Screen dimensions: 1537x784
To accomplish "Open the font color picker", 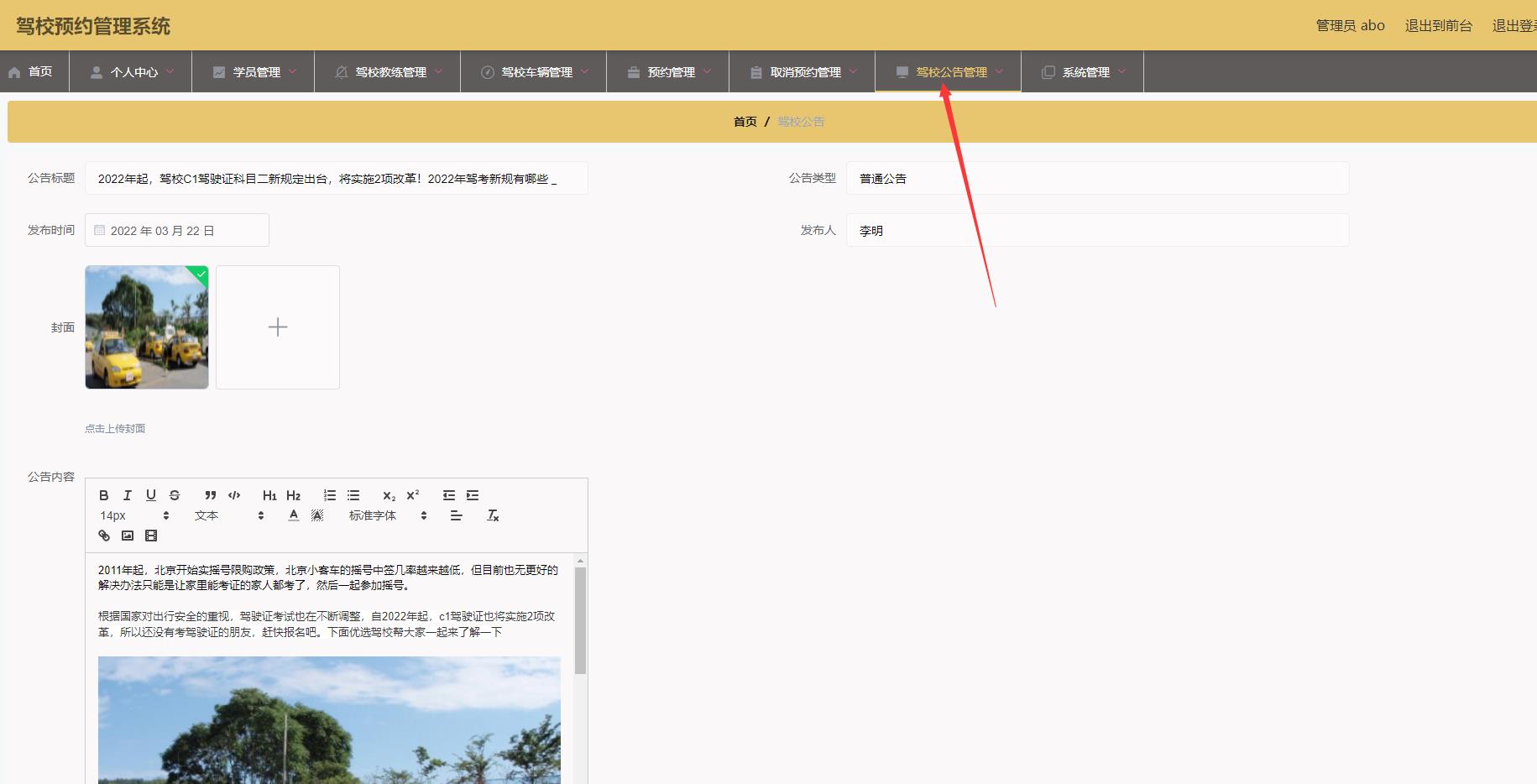I will (x=293, y=515).
